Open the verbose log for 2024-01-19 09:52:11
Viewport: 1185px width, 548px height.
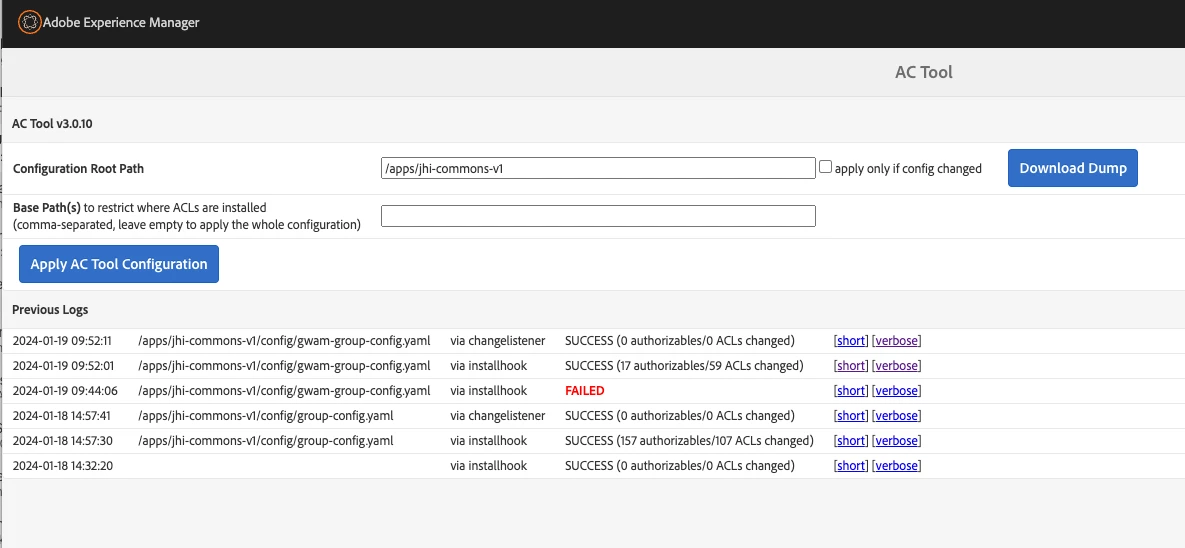(896, 341)
